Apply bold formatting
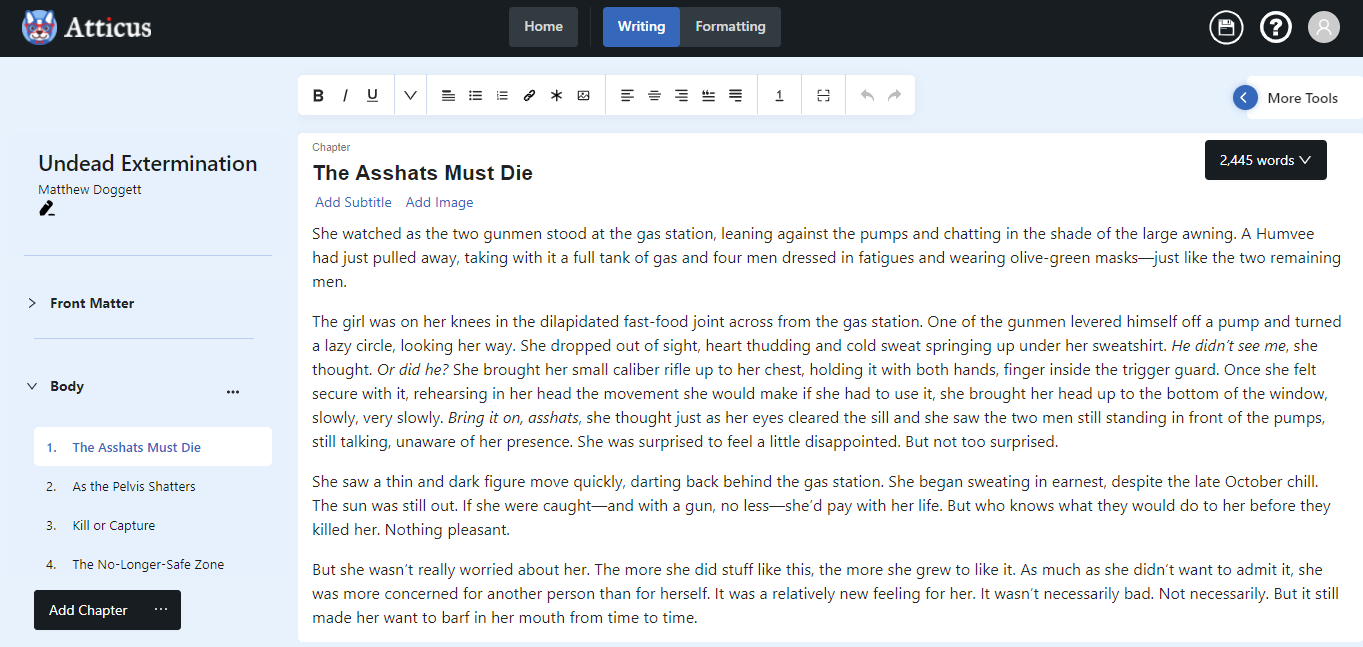1363x647 pixels. (x=318, y=96)
